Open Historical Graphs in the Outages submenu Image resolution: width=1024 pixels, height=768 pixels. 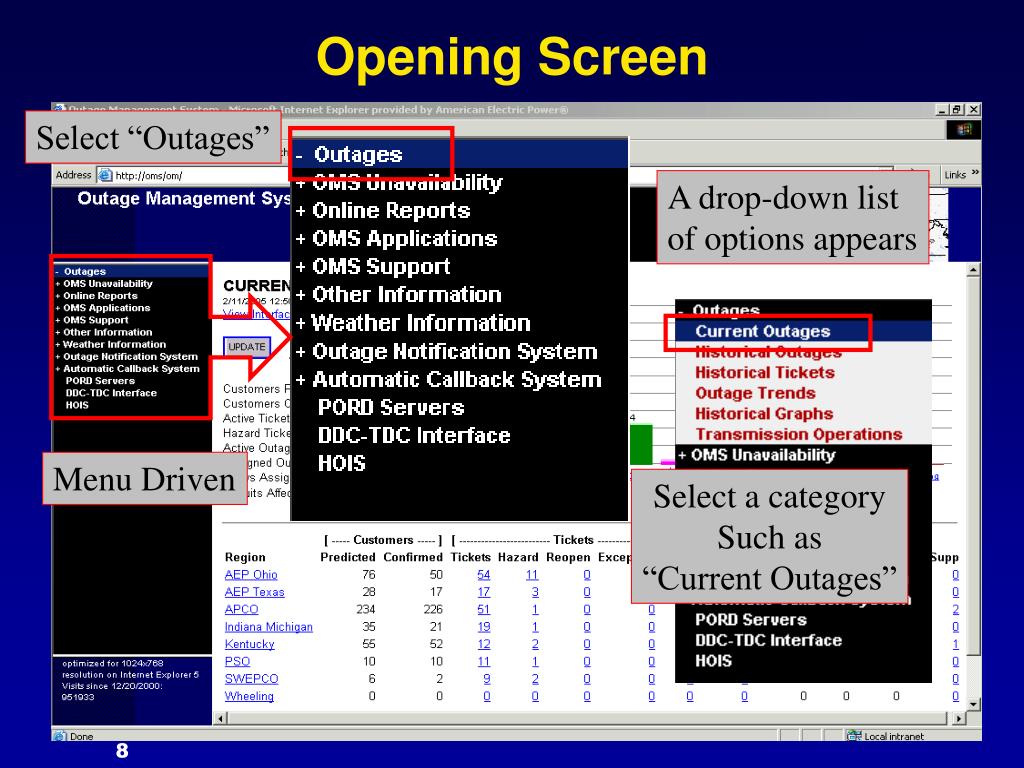764,414
